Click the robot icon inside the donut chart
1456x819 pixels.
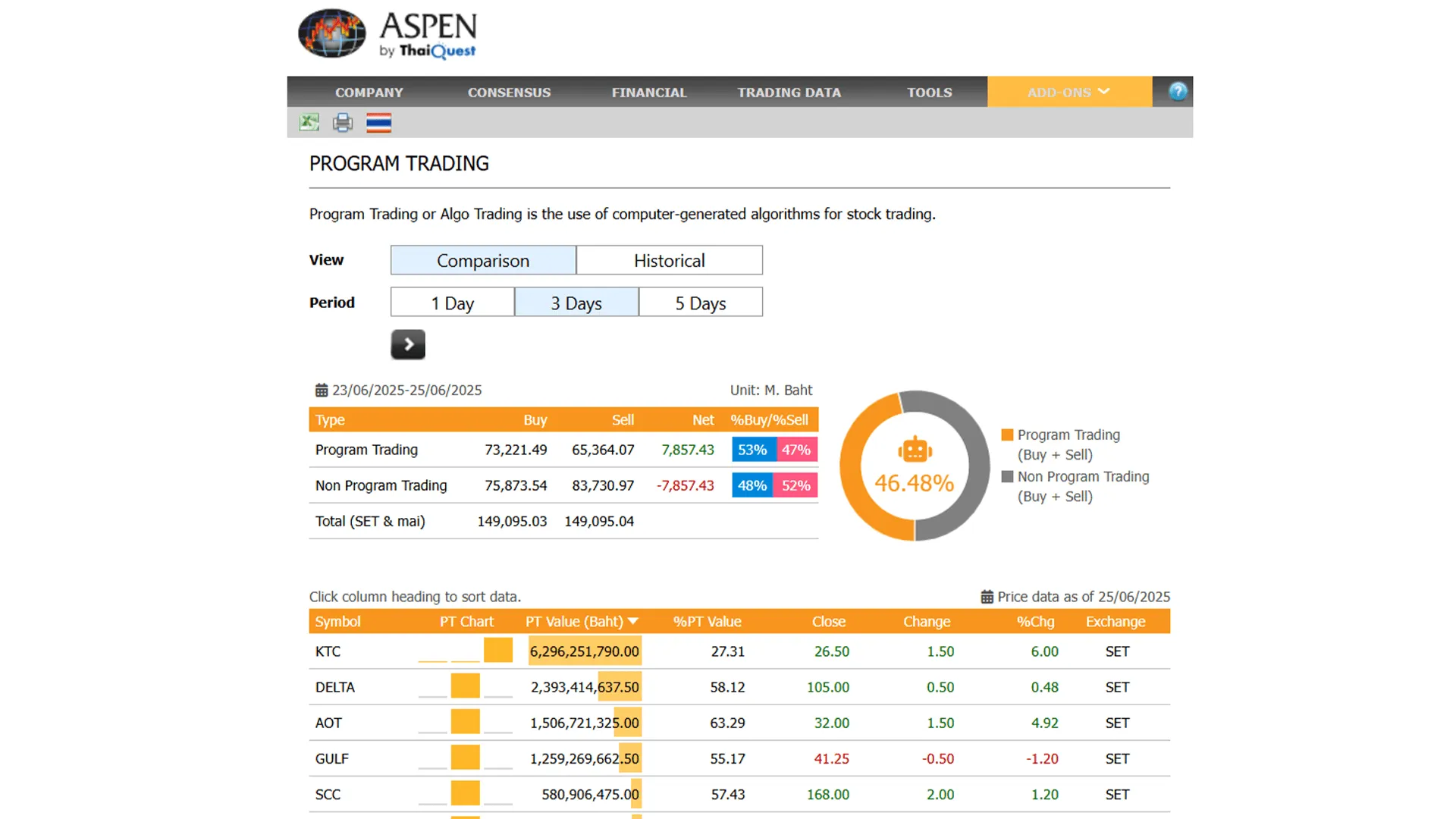915,450
